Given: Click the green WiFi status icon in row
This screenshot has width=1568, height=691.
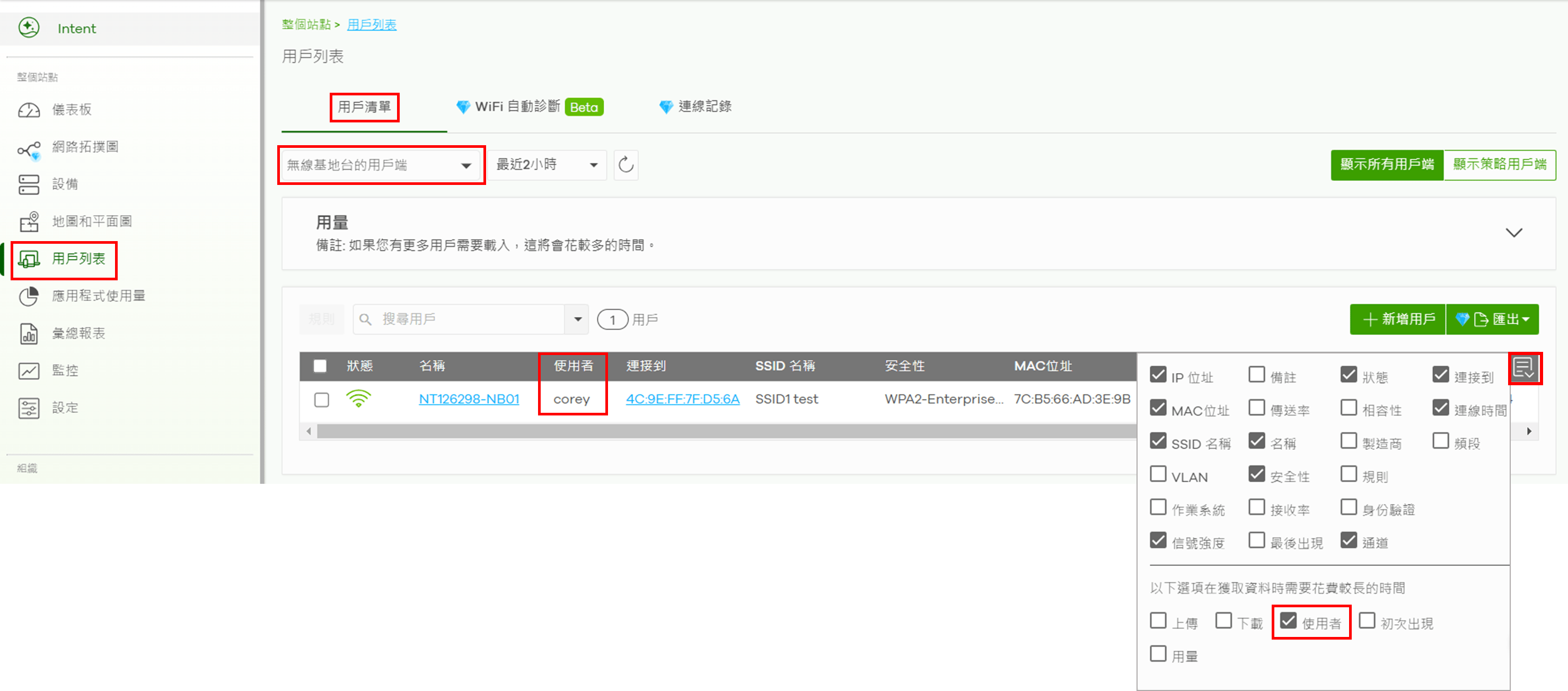Looking at the screenshot, I should (358, 399).
